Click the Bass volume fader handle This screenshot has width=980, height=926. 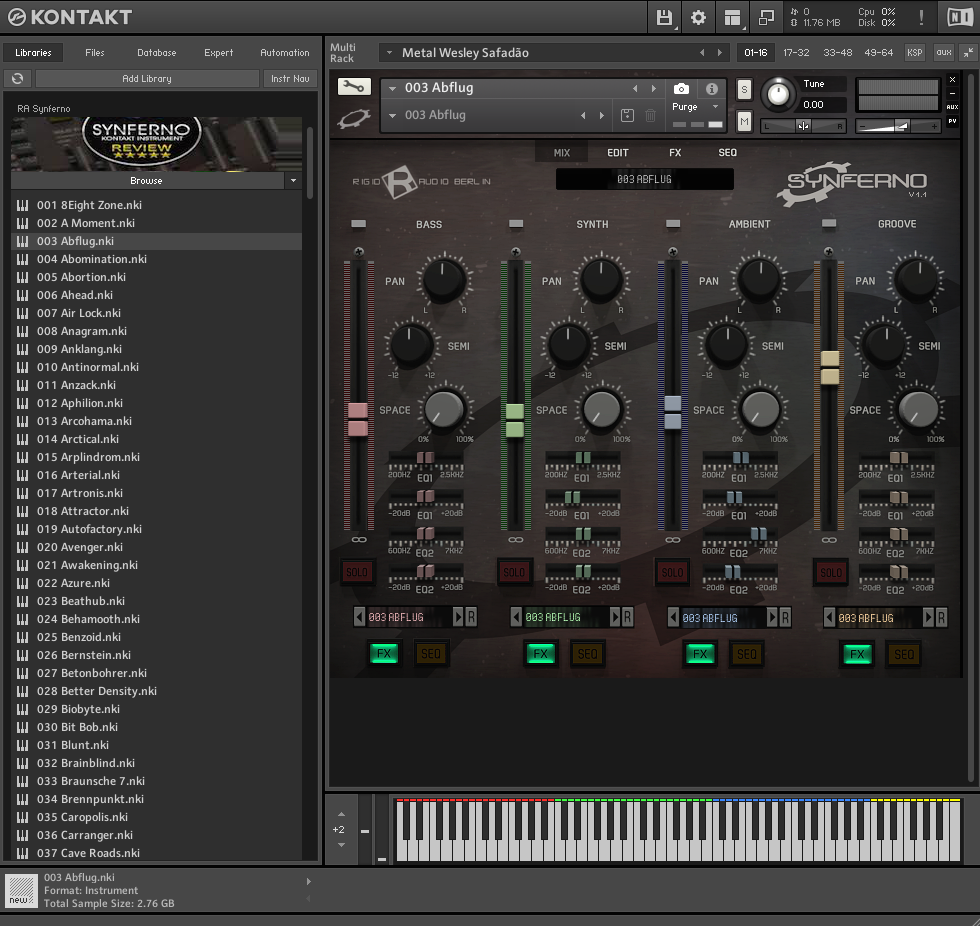358,419
